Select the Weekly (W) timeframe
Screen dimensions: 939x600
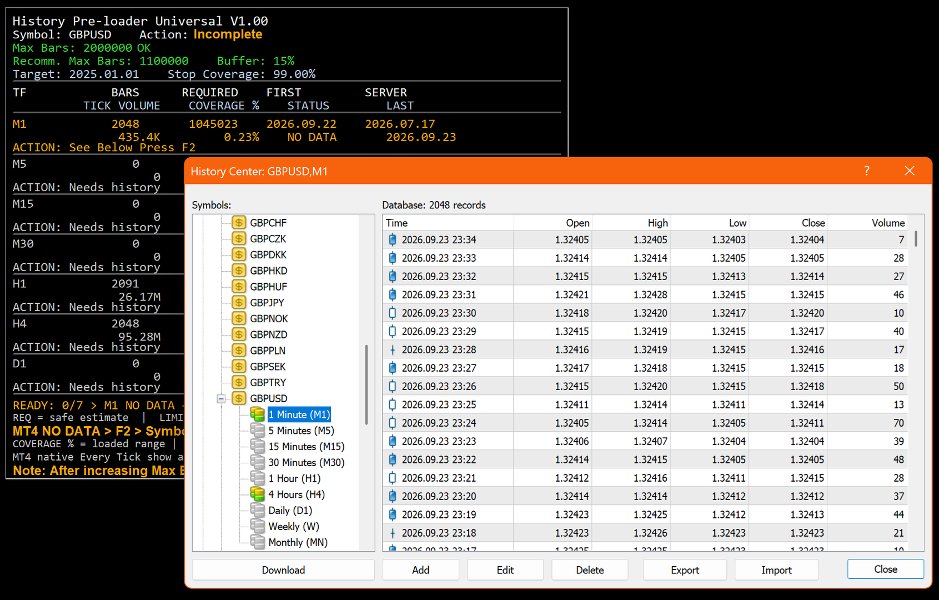[x=293, y=526]
